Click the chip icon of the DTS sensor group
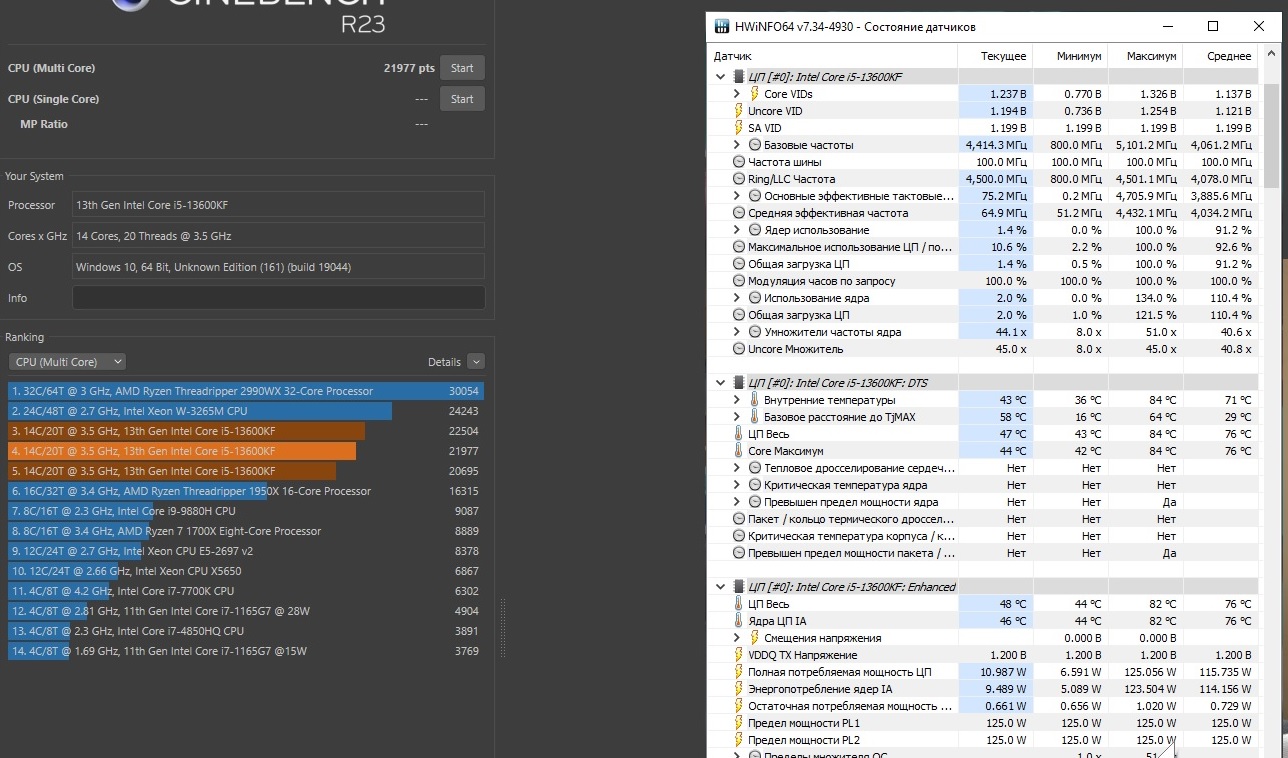This screenshot has height=758, width=1288. pyautogui.click(x=739, y=382)
